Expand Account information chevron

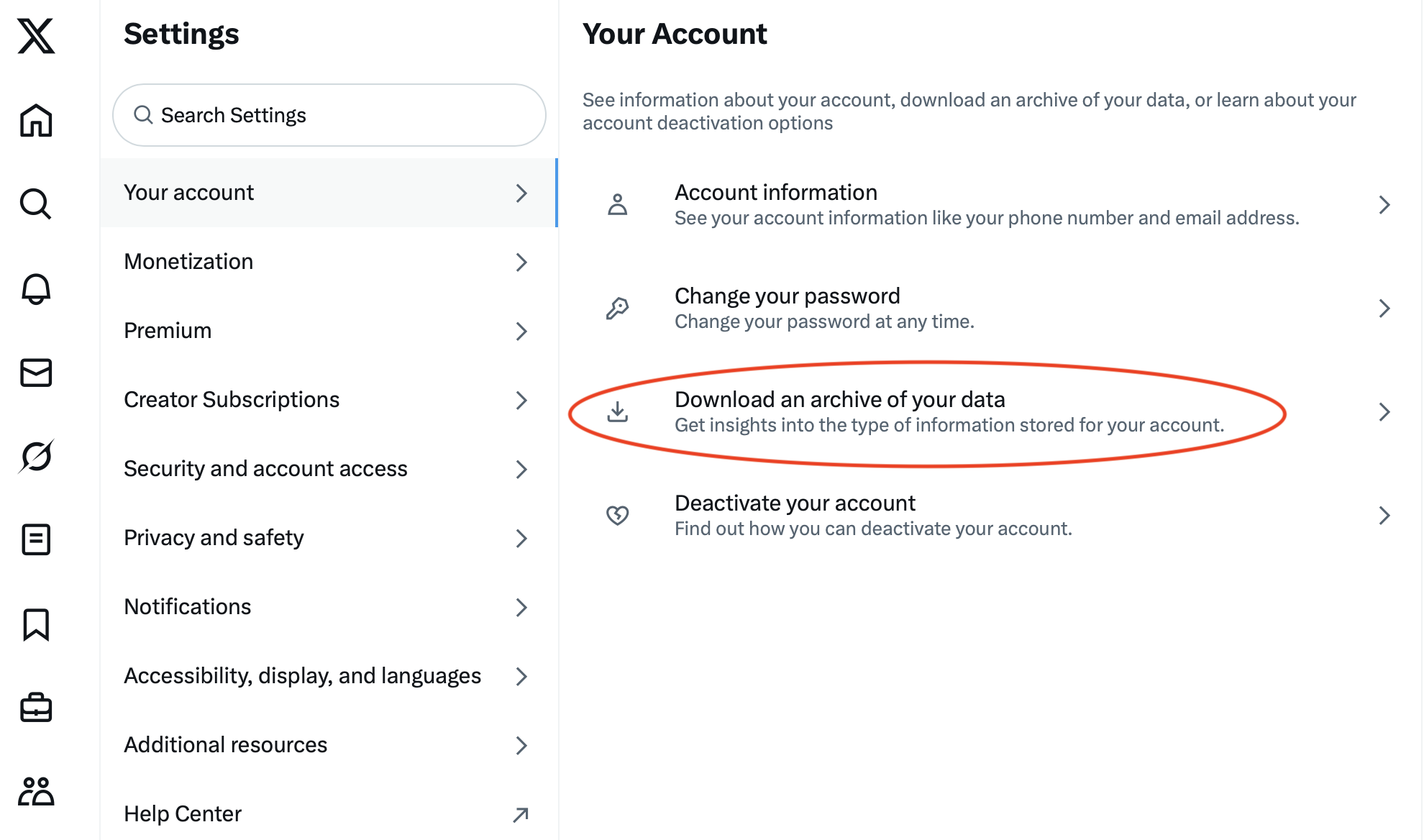coord(1384,205)
